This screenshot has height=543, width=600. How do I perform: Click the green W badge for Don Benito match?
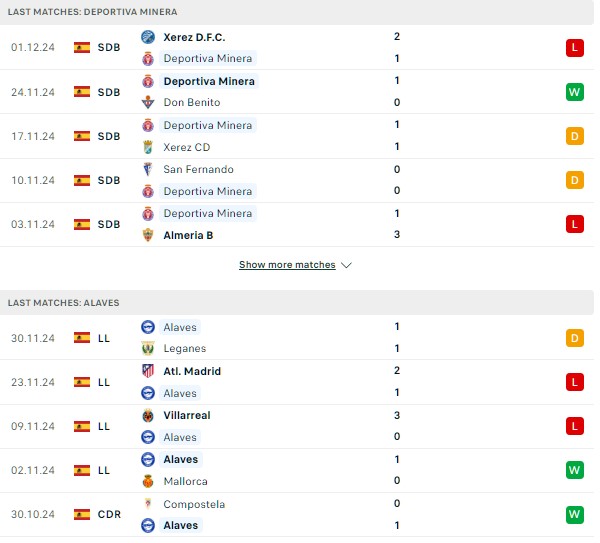575,92
